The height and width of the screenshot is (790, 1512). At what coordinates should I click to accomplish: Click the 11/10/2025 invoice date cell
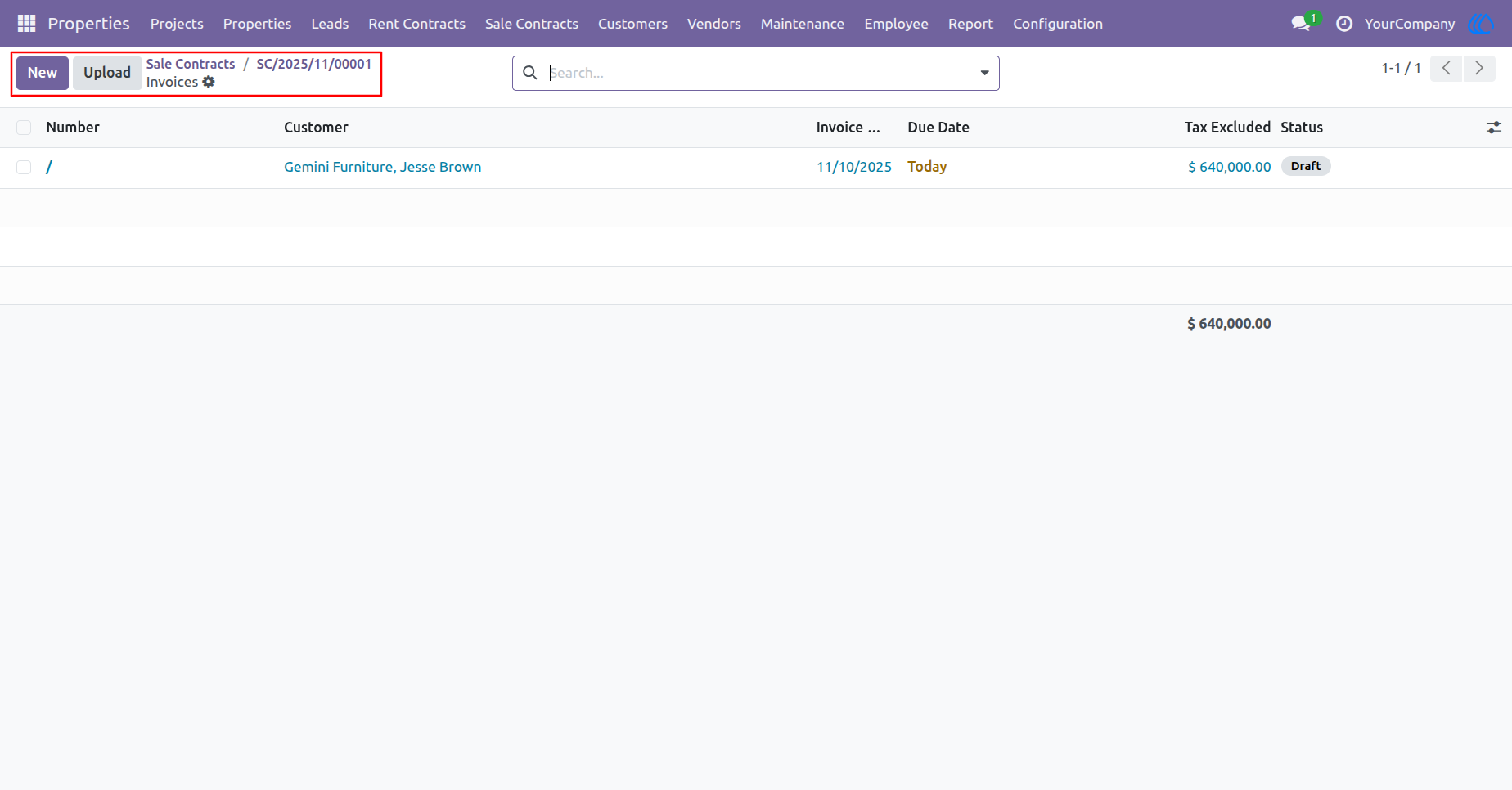coord(854,167)
